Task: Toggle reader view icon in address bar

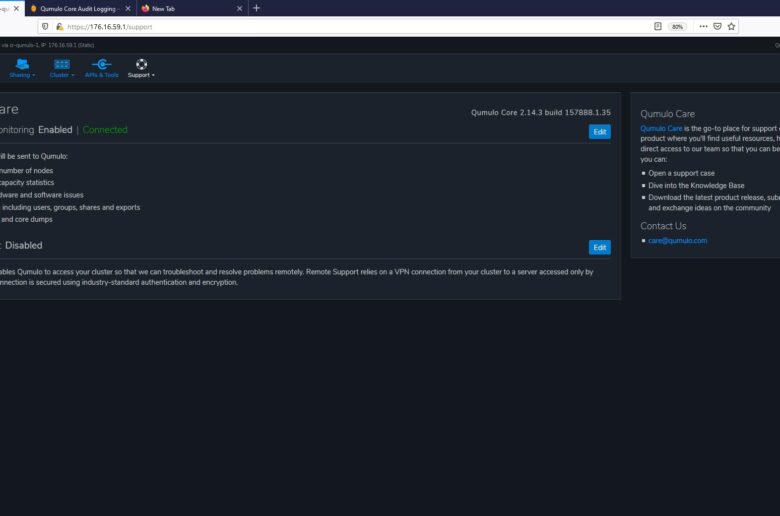Action: [658, 26]
